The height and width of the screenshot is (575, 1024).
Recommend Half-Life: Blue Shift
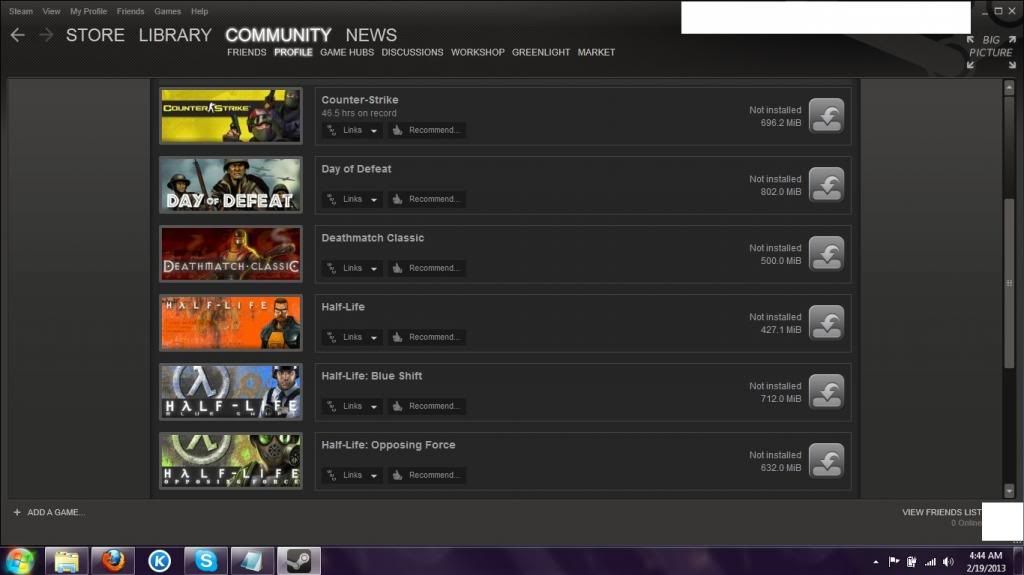point(426,406)
